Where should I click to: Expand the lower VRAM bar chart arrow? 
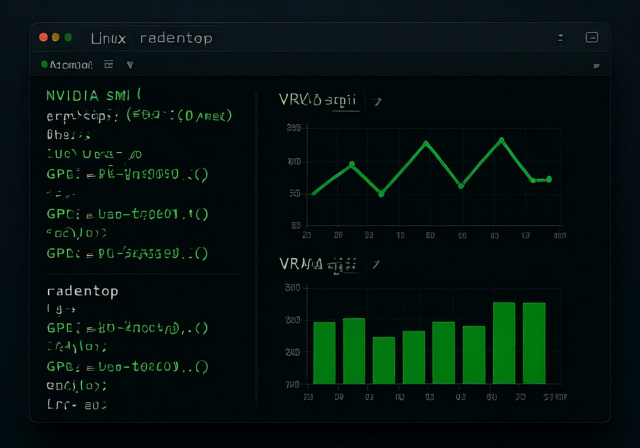(x=376, y=265)
